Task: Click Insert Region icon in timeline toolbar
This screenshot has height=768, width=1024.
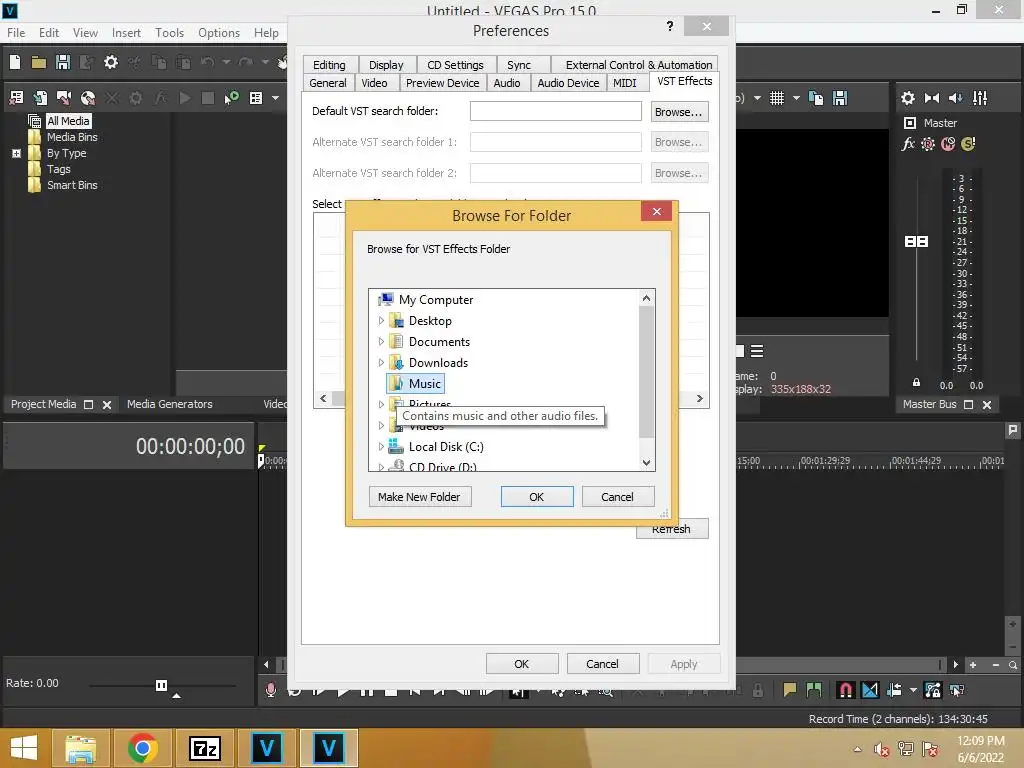Action: coord(814,690)
